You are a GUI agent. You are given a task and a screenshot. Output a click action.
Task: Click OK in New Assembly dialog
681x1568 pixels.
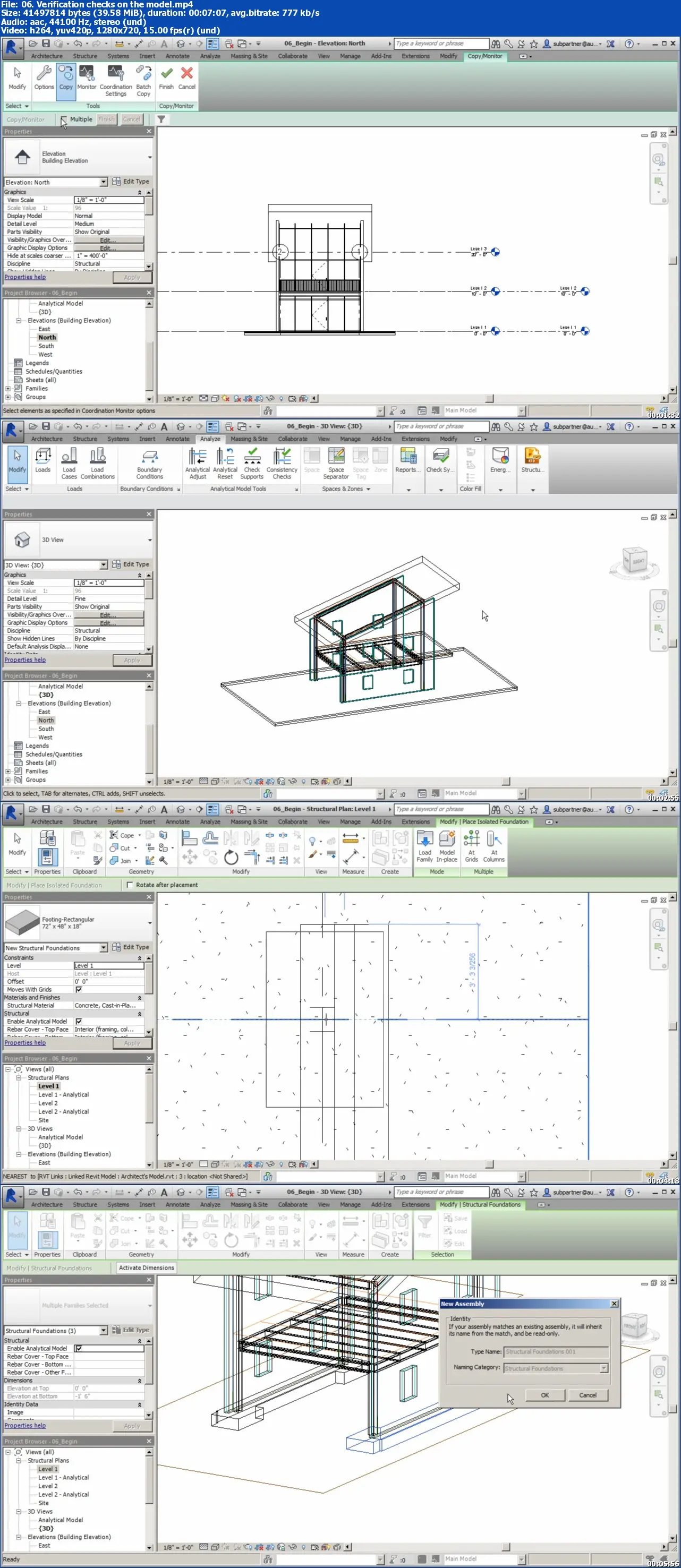[544, 1395]
